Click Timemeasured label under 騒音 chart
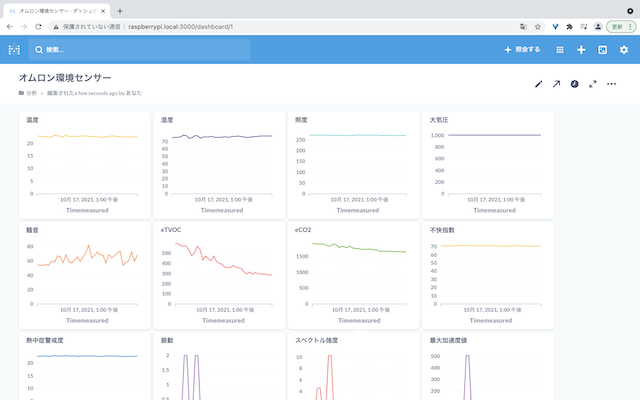 pos(87,320)
